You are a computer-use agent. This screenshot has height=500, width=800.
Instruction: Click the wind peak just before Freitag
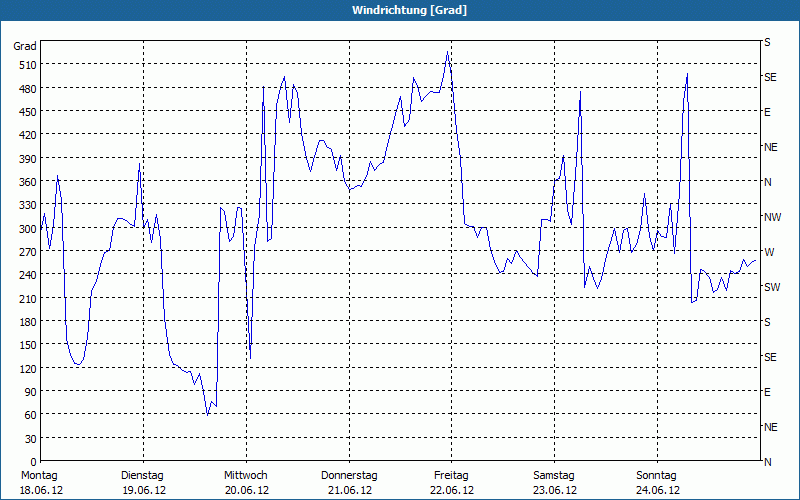coord(447,52)
